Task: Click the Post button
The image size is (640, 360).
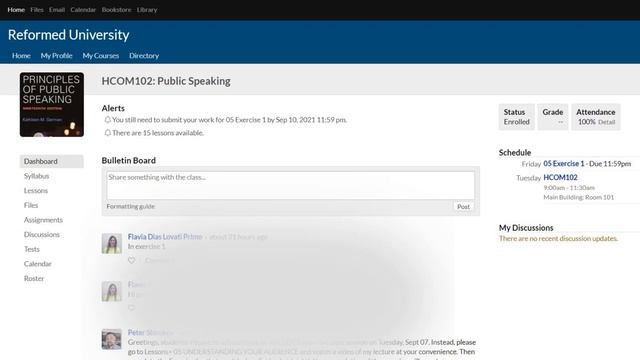Action: pyautogui.click(x=463, y=207)
